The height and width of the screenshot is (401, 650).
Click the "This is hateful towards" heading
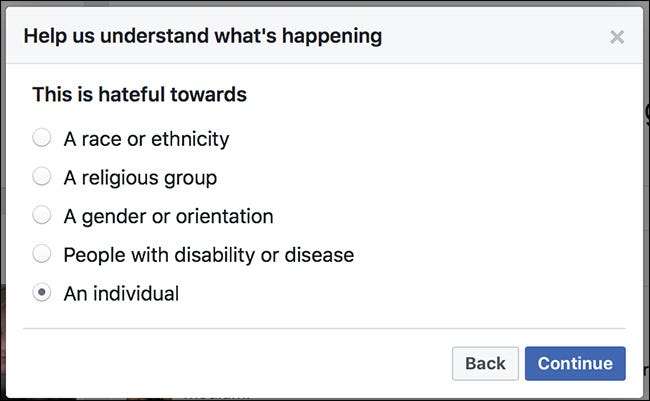click(139, 95)
